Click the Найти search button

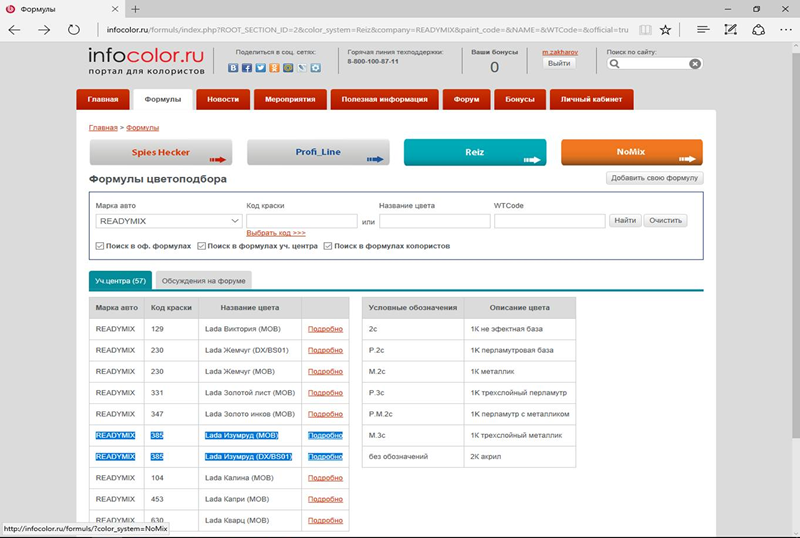625,221
